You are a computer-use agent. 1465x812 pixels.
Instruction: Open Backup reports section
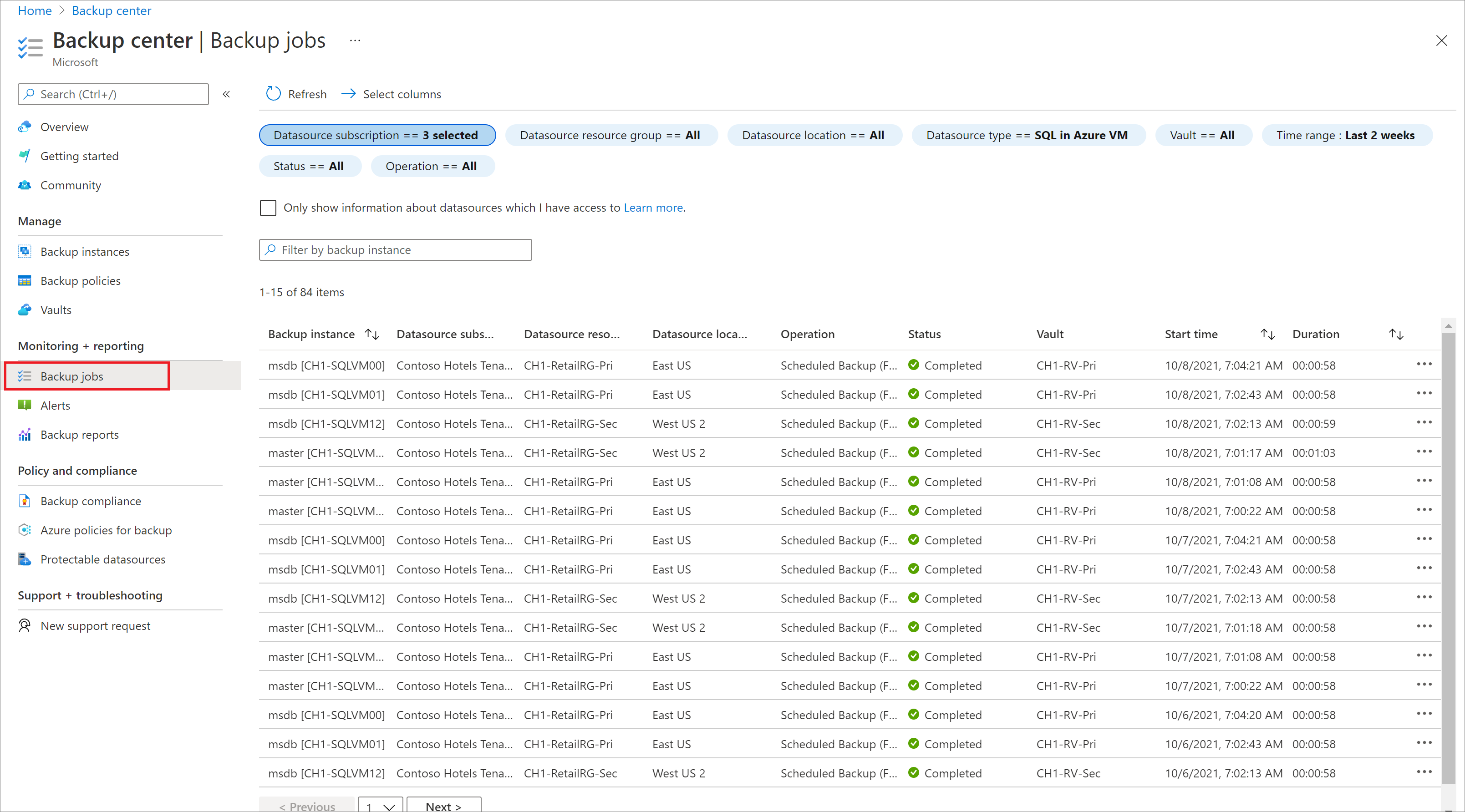(79, 434)
